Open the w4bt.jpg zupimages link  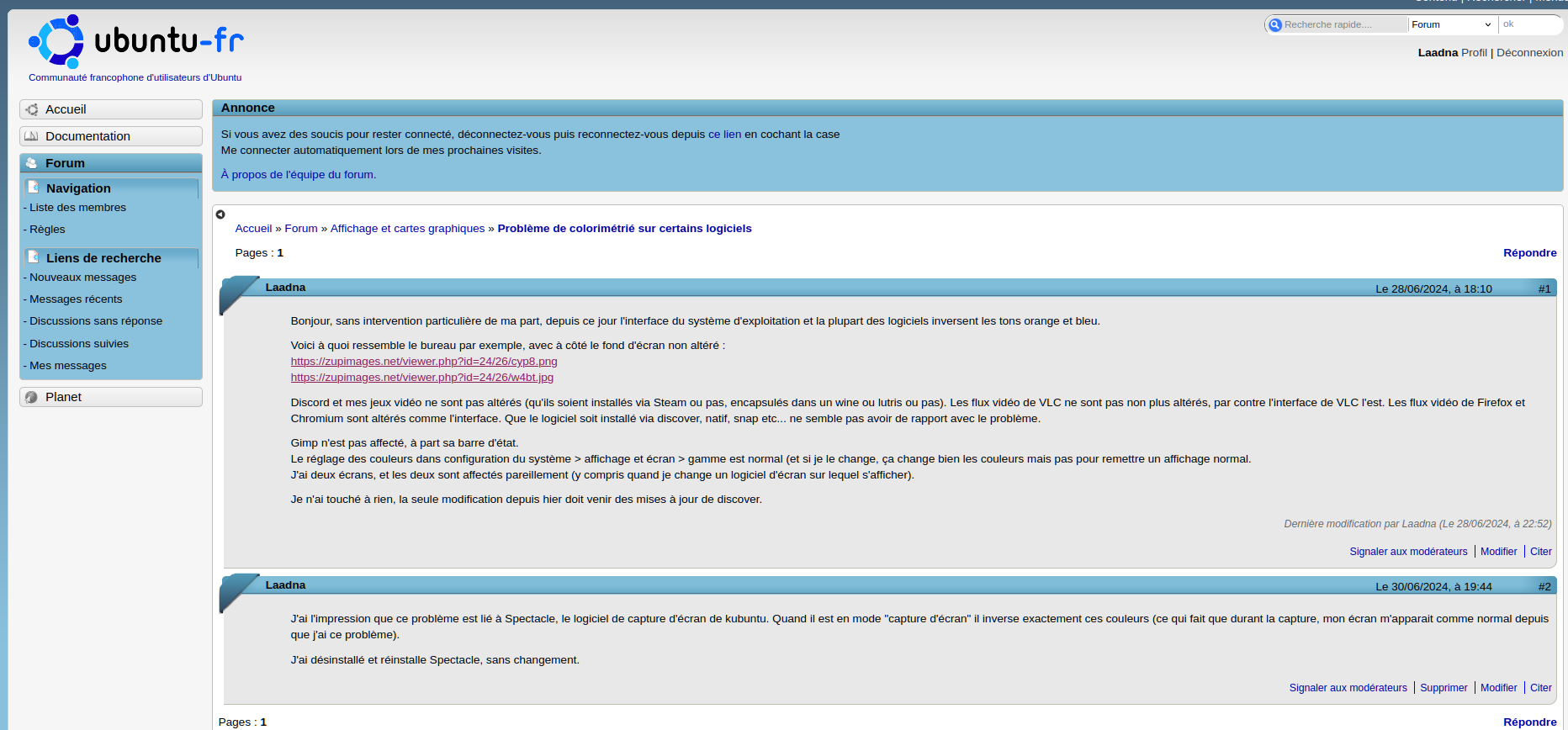pyautogui.click(x=422, y=378)
